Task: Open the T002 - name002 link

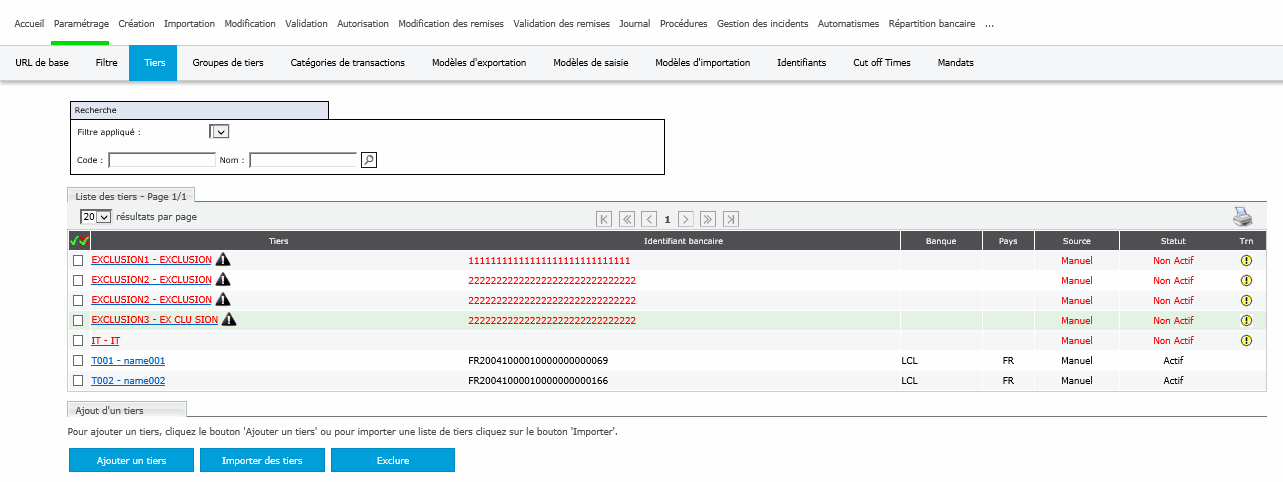Action: click(128, 381)
